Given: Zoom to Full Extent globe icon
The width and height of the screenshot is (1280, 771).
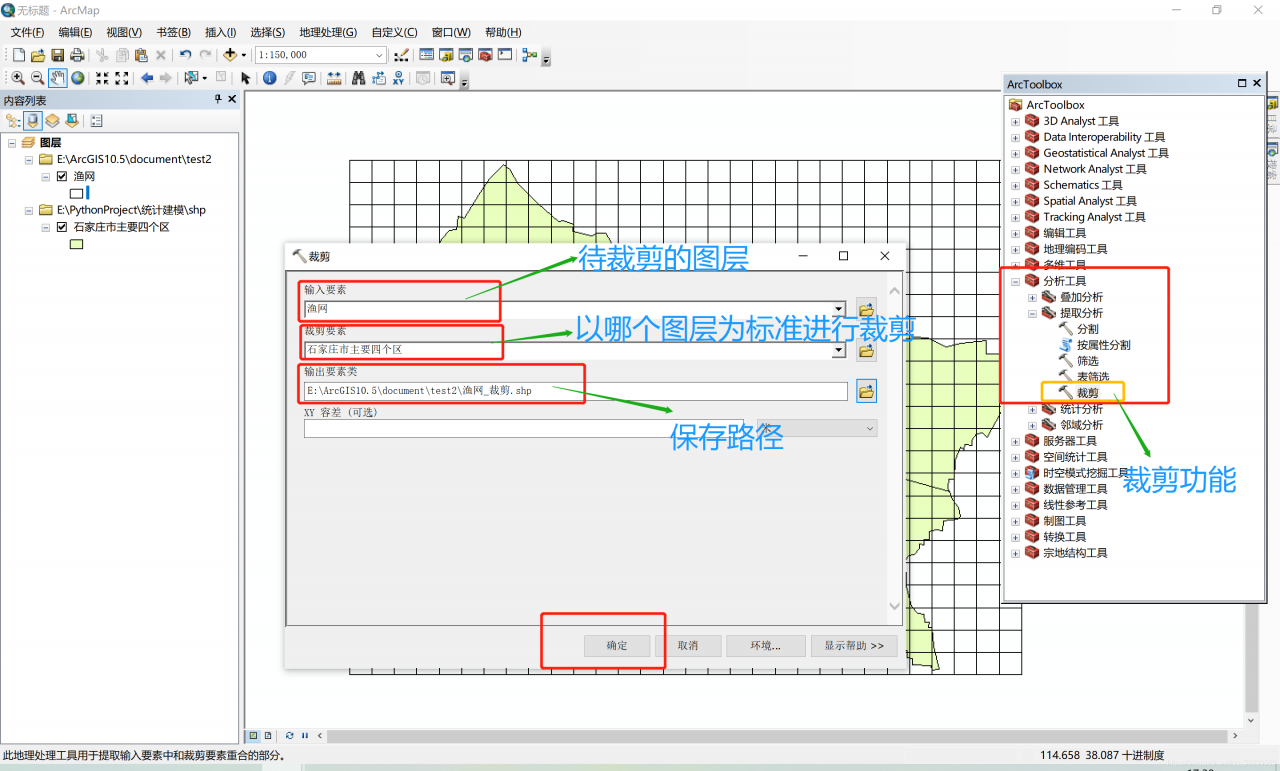Looking at the screenshot, I should click(77, 78).
